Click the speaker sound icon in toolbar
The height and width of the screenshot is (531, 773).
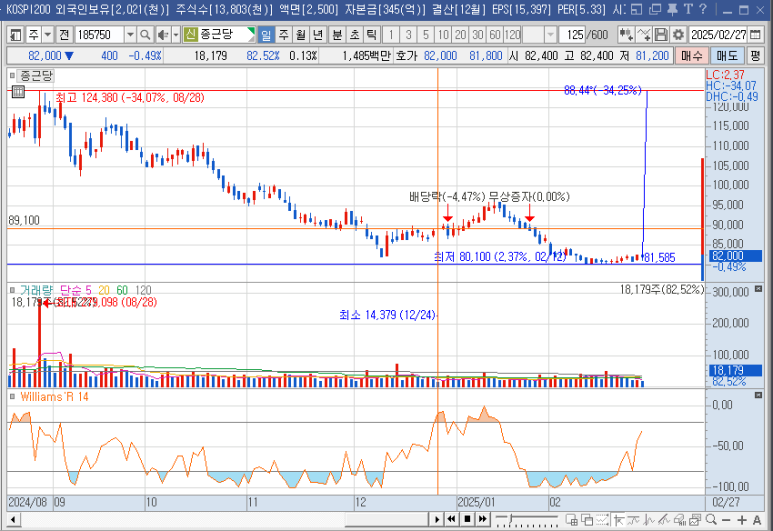click(163, 35)
